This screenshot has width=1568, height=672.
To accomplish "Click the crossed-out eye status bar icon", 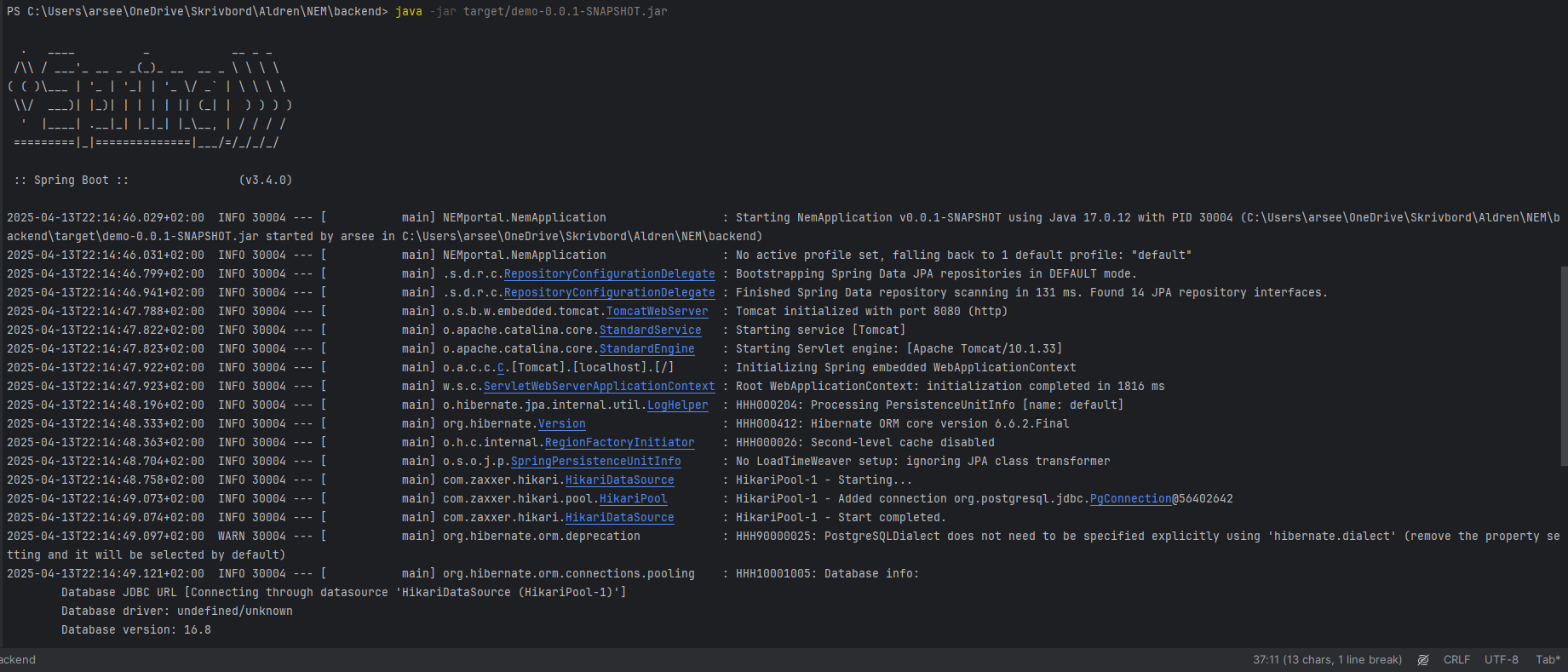I will click(1422, 660).
